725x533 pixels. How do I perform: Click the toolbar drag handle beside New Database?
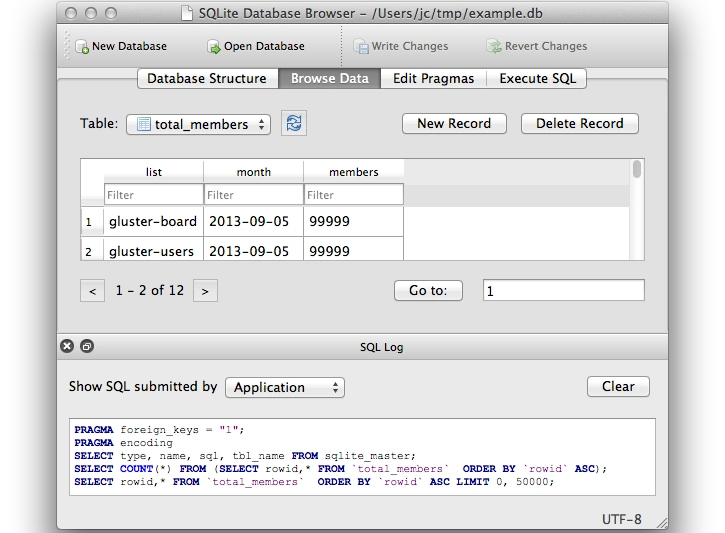(x=67, y=45)
